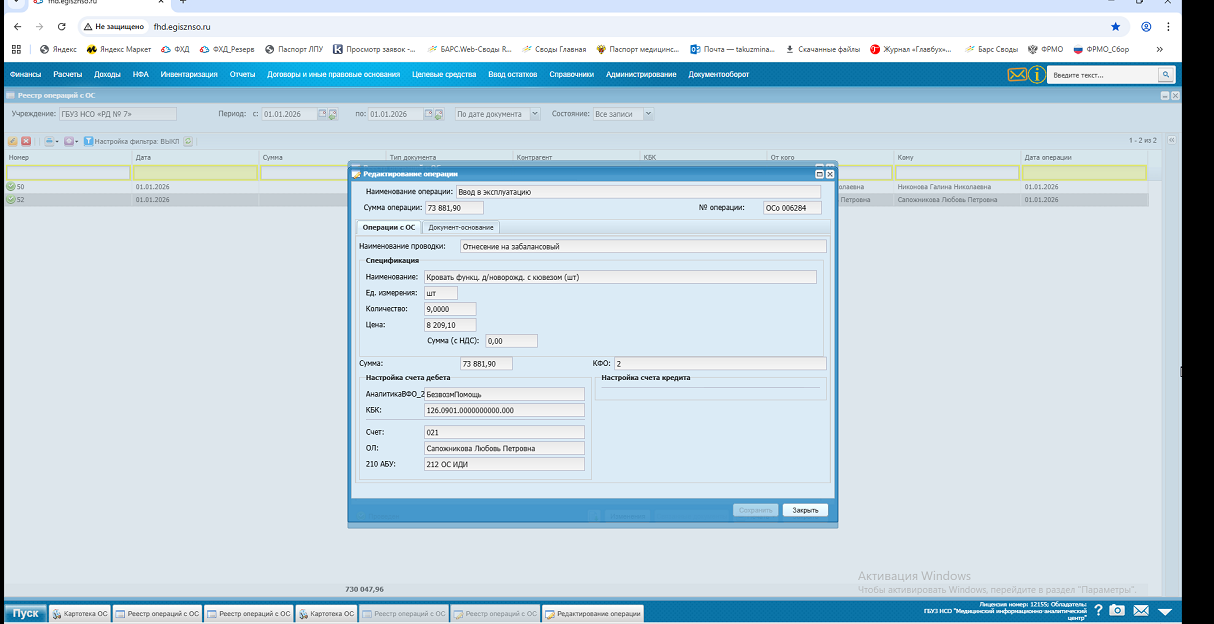The width and height of the screenshot is (1214, 624).
Task: Open the purple operations icon menu
Action: coord(70,141)
